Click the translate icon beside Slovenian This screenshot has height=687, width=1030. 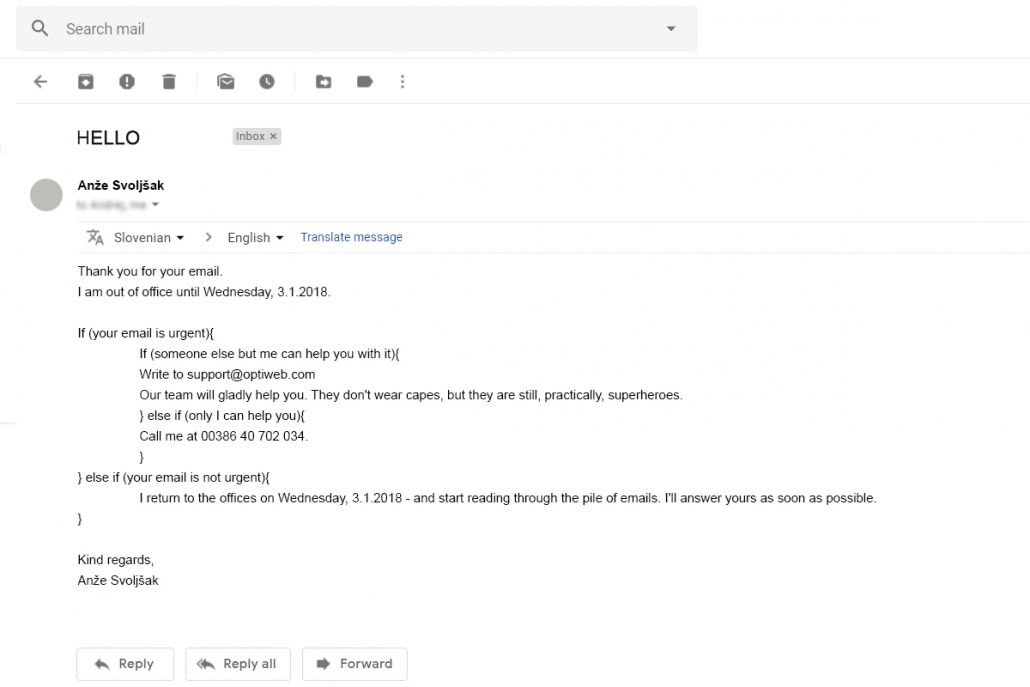(95, 237)
